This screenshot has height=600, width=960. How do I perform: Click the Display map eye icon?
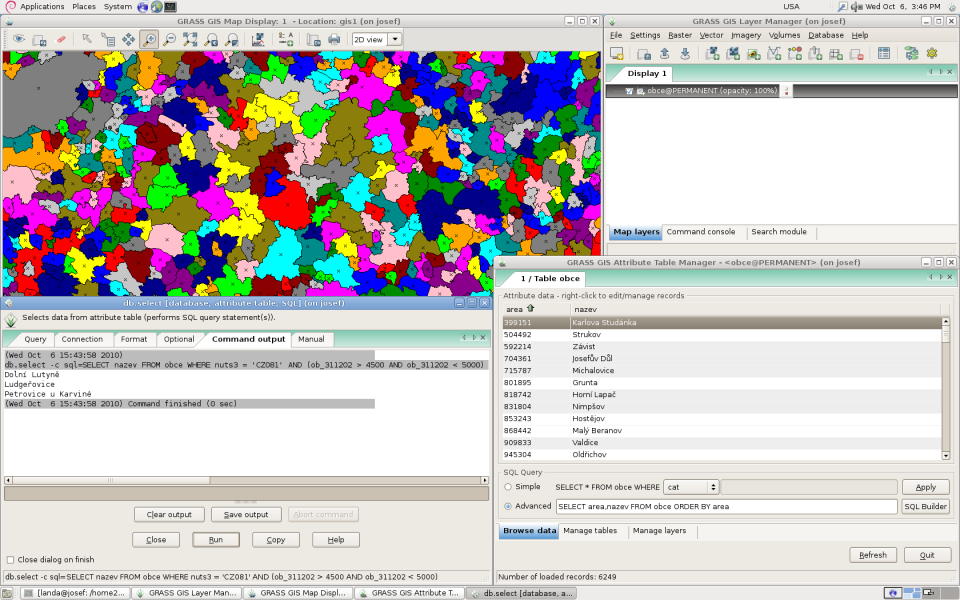coord(19,40)
